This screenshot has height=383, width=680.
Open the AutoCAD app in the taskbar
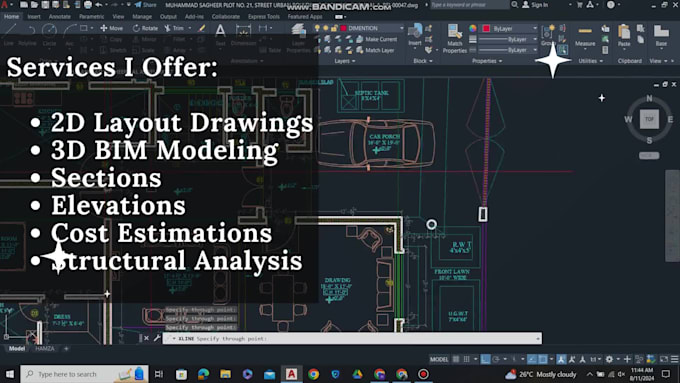291,374
